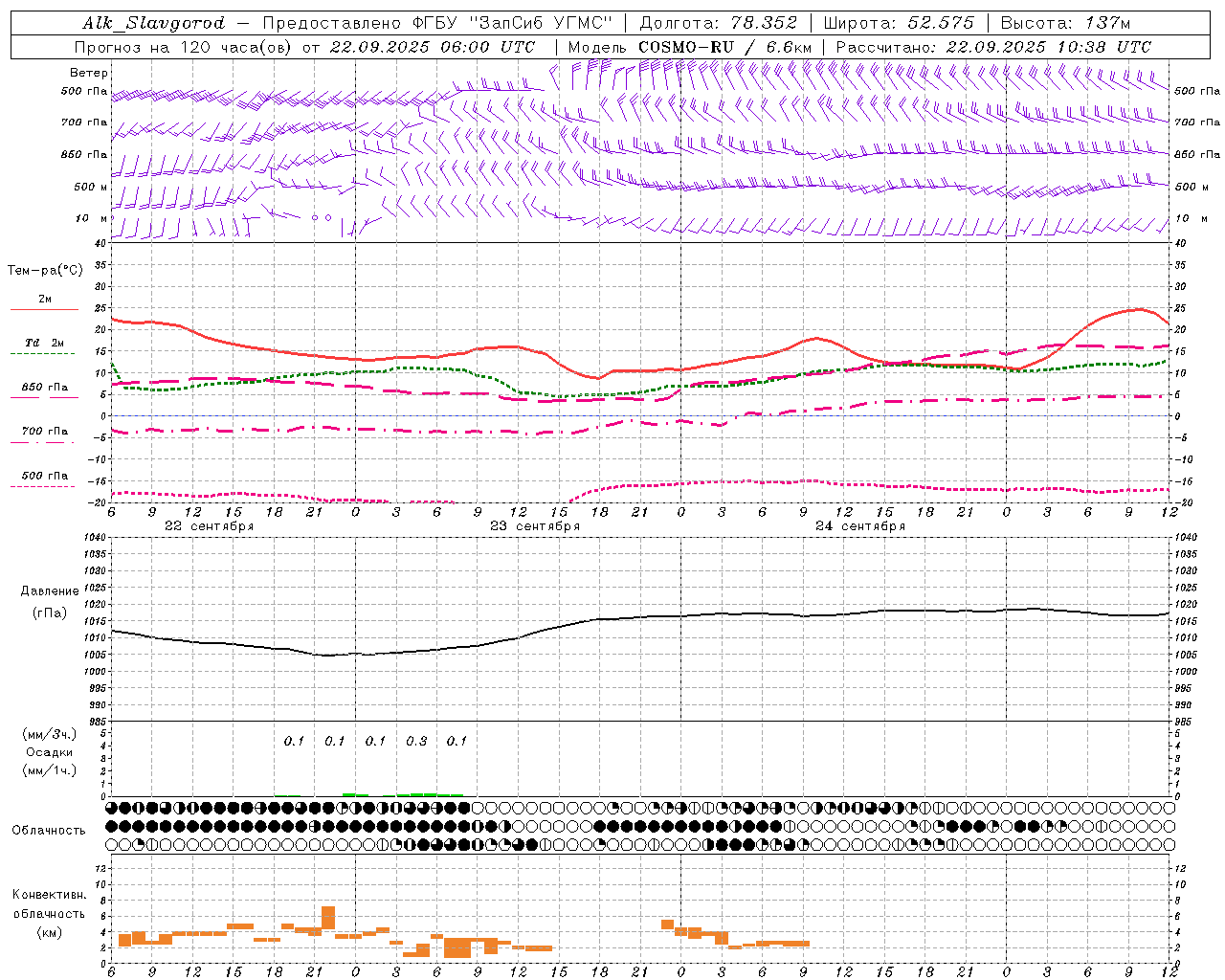Click the 'Td 2м' dew point legend entry
1225x980 pixels.
(x=45, y=343)
